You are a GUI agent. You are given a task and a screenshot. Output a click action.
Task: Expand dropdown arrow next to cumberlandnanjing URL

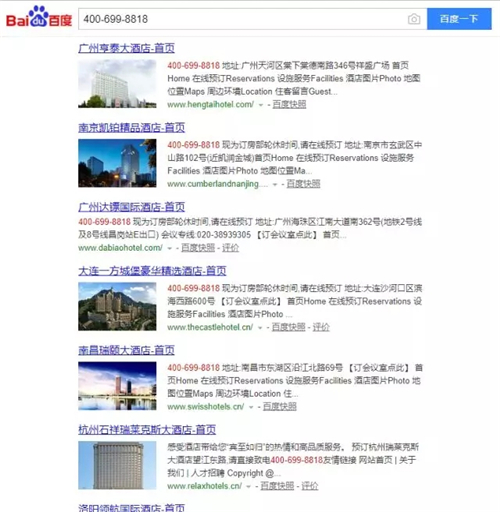pyautogui.click(x=275, y=185)
